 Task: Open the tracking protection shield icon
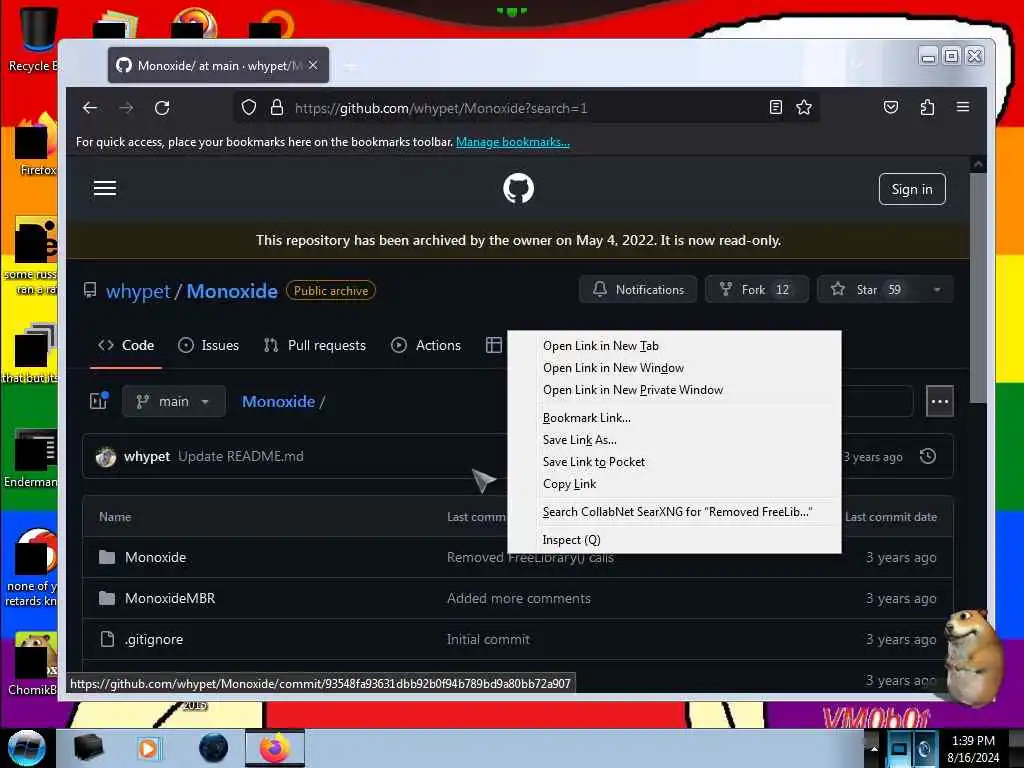(249, 108)
